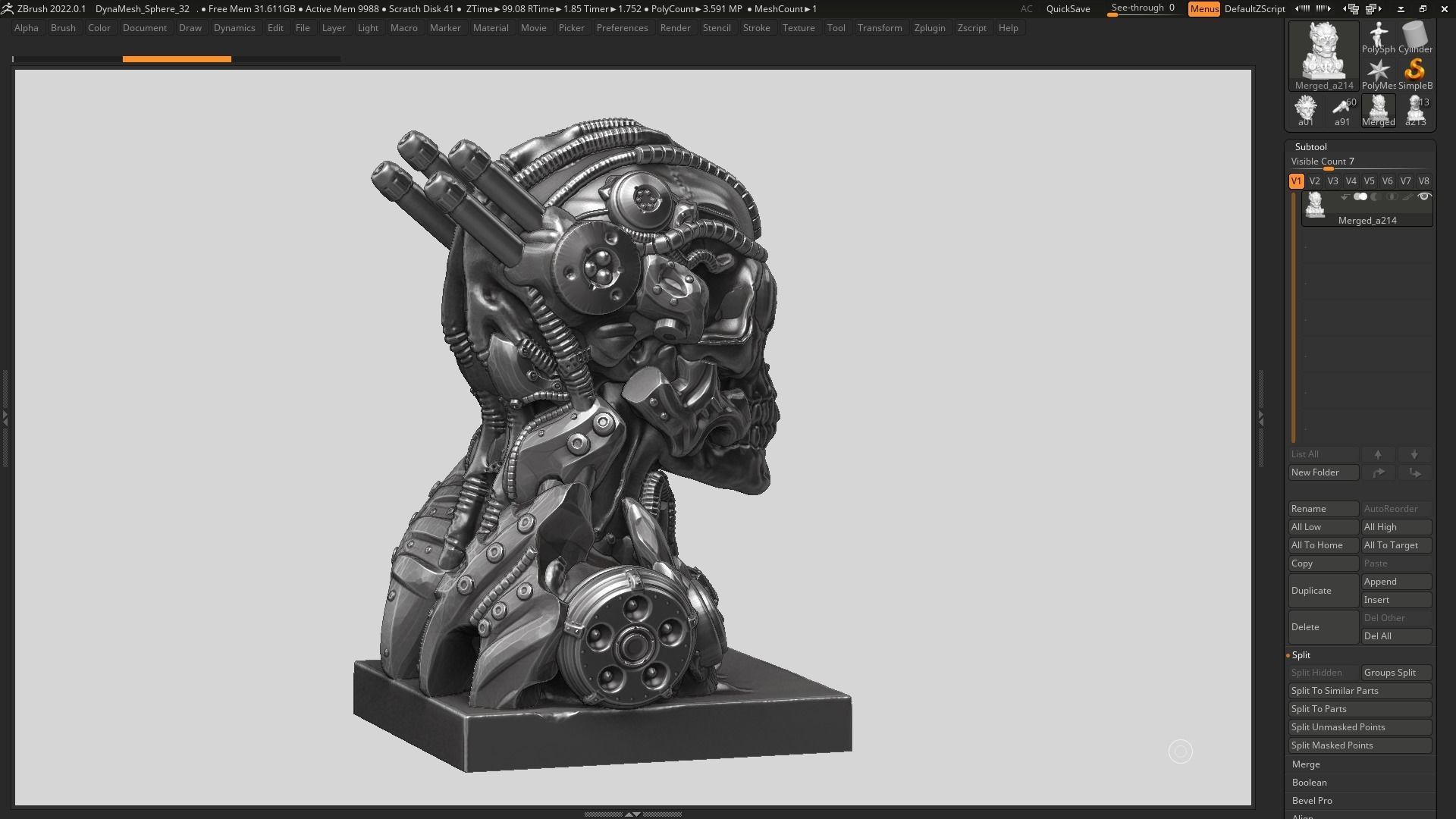1456x819 pixels.
Task: Open the Alpha menu
Action: pos(26,28)
